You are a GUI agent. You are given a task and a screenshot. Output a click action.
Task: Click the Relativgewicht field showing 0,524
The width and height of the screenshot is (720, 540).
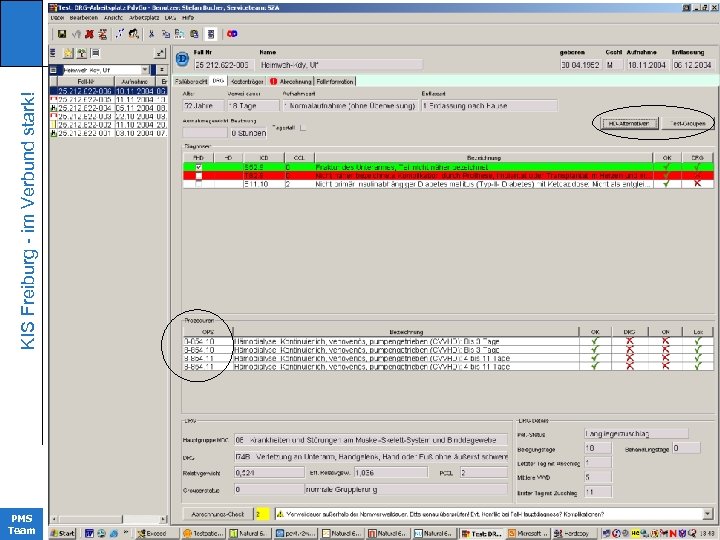coord(269,472)
